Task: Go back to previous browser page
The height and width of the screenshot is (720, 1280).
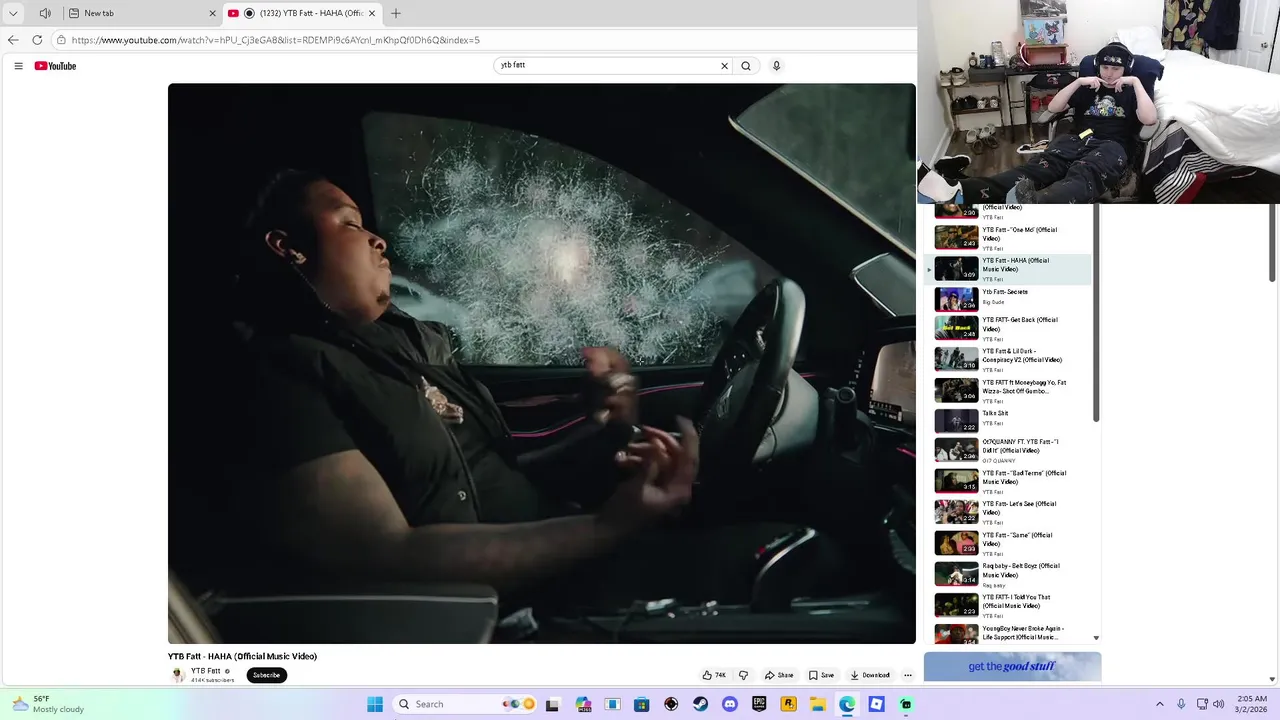Action: (13, 40)
